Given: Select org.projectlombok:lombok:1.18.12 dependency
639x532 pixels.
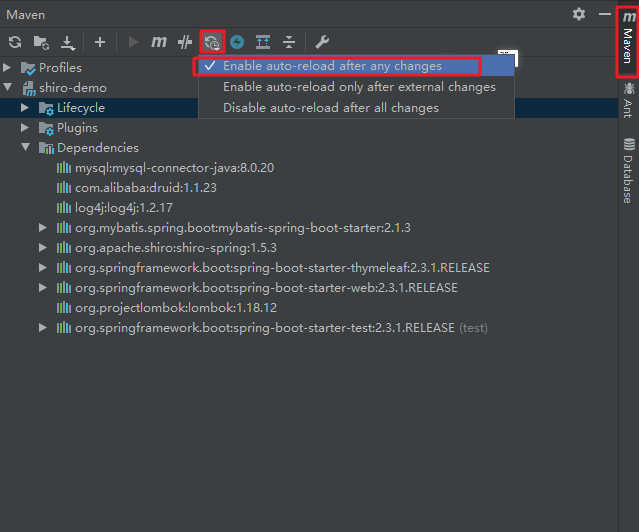Looking at the screenshot, I should [x=176, y=308].
